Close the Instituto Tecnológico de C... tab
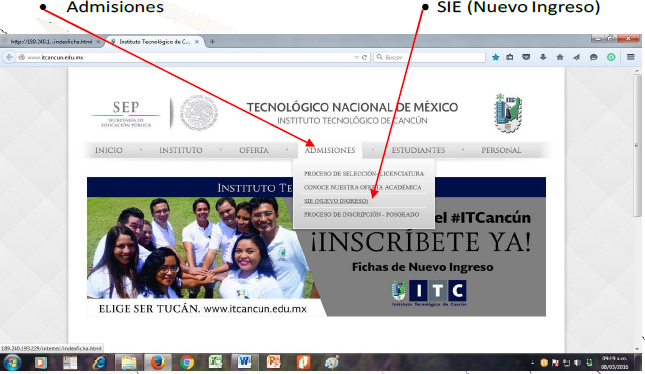Image resolution: width=645 pixels, height=374 pixels. tap(197, 42)
